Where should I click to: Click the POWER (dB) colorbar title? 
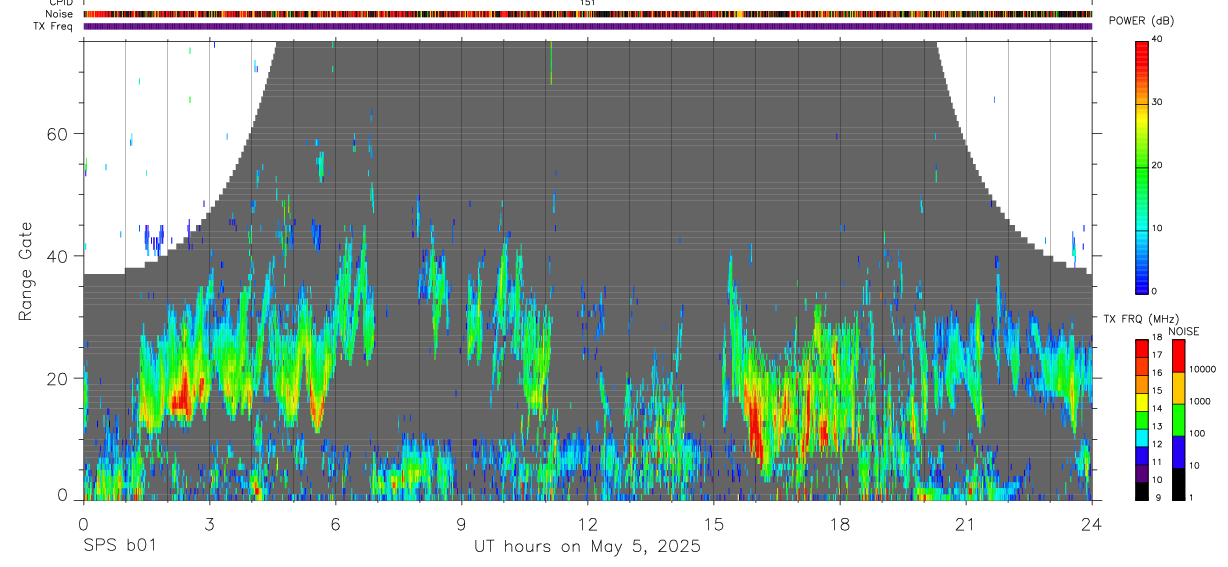[1141, 22]
